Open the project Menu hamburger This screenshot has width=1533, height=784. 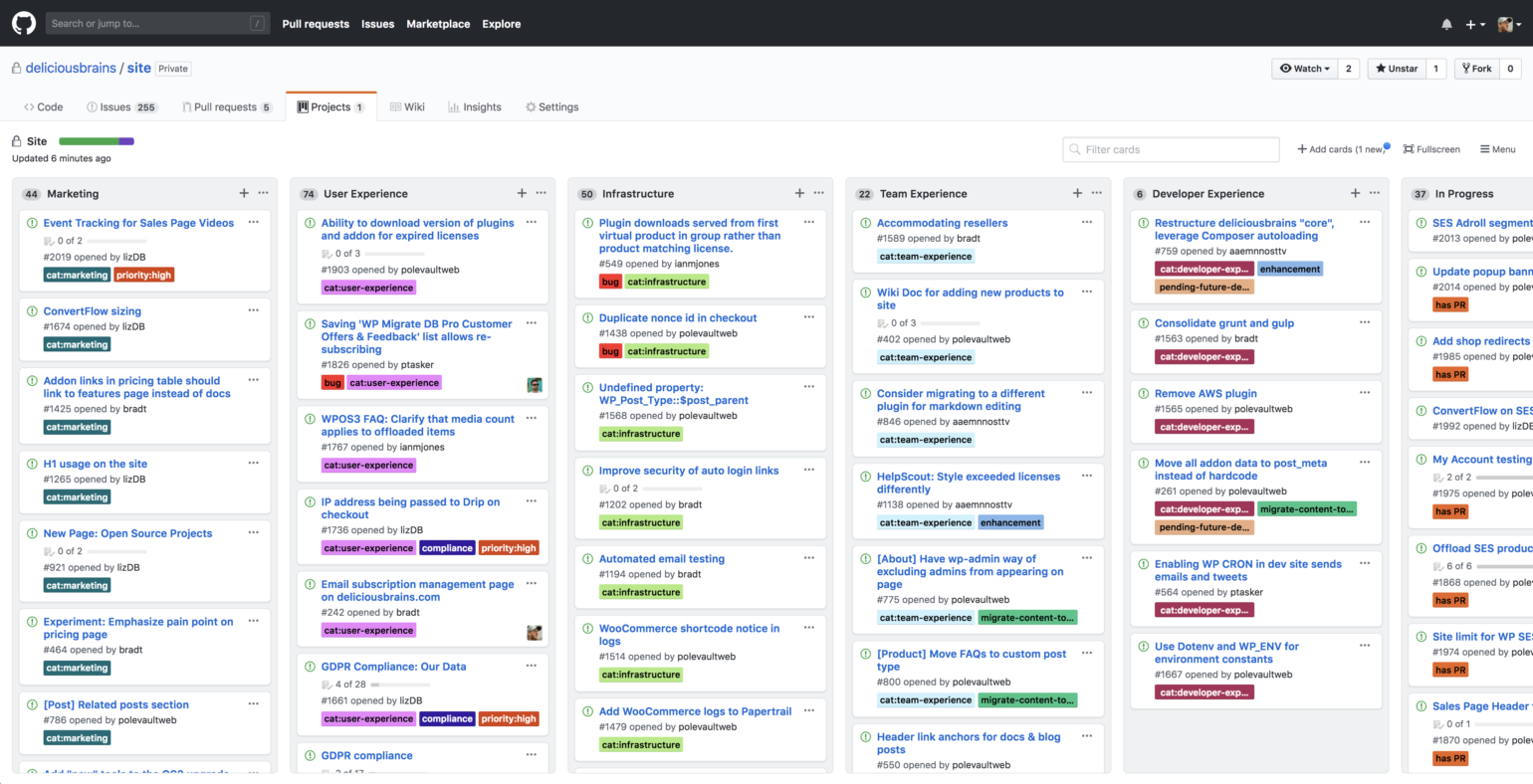pos(1497,149)
